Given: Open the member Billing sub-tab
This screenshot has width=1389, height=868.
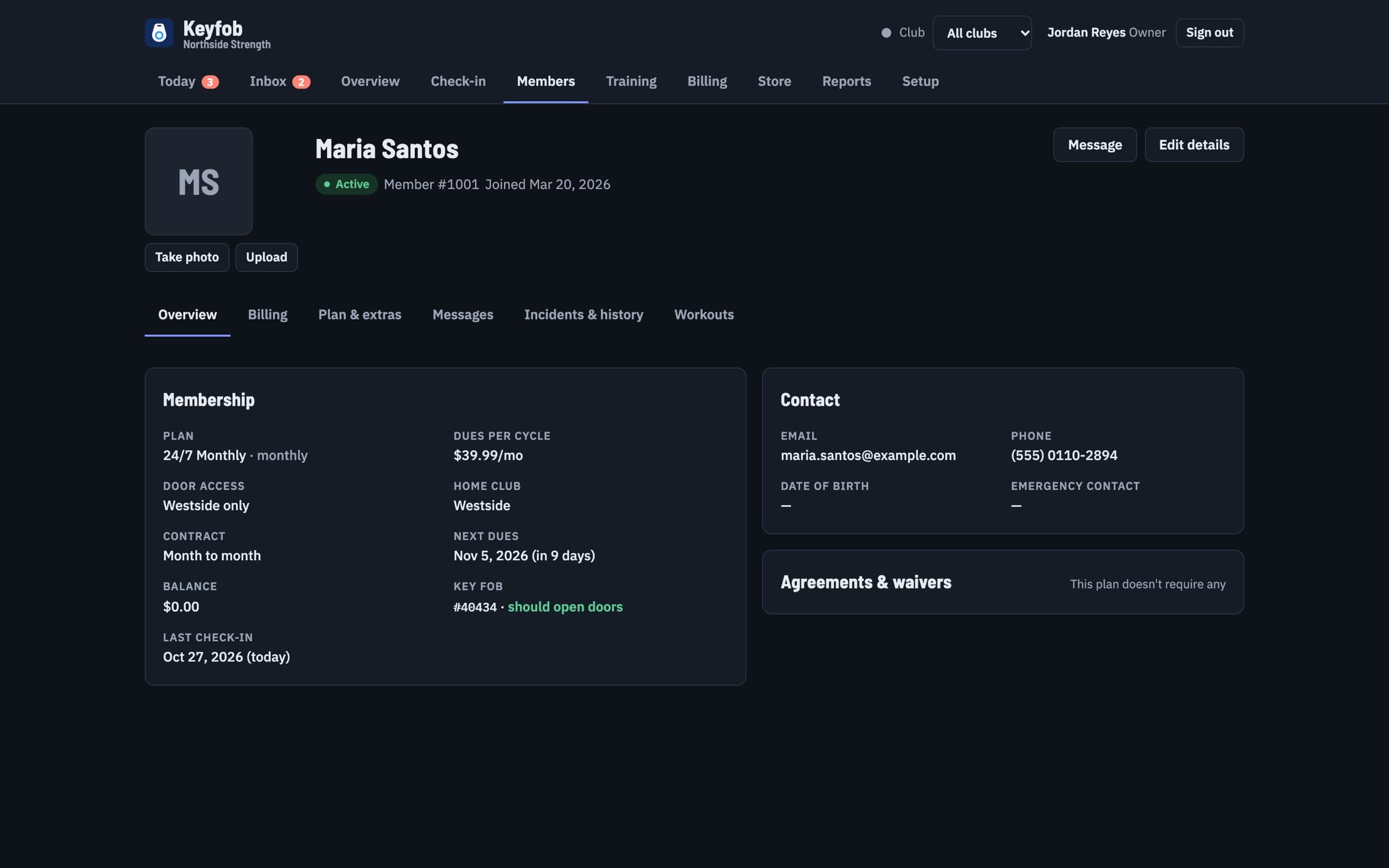Looking at the screenshot, I should (267, 314).
